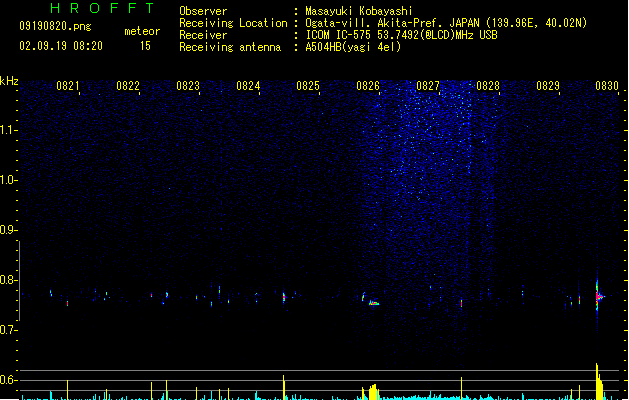
Task: Click the 0.9 kHz axis label
Action: tap(8, 230)
